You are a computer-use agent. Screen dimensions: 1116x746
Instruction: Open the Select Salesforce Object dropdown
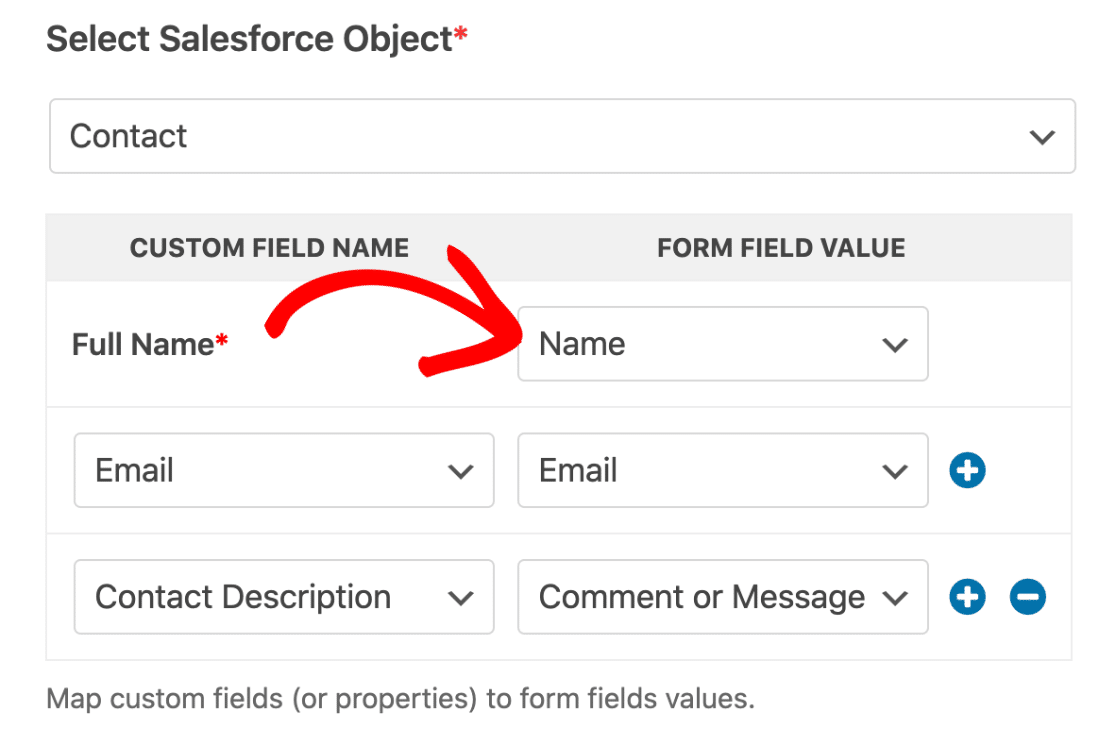560,136
